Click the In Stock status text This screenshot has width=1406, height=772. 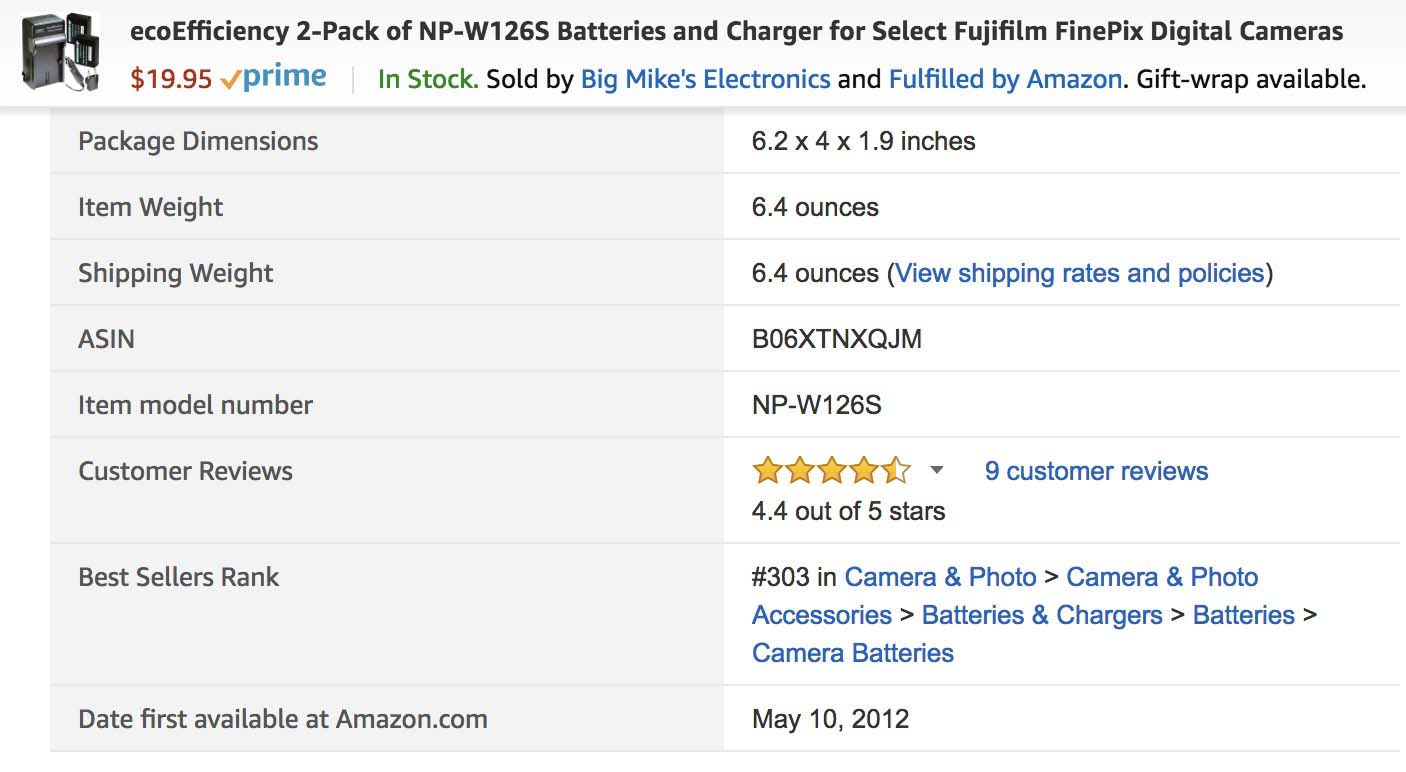(x=428, y=79)
